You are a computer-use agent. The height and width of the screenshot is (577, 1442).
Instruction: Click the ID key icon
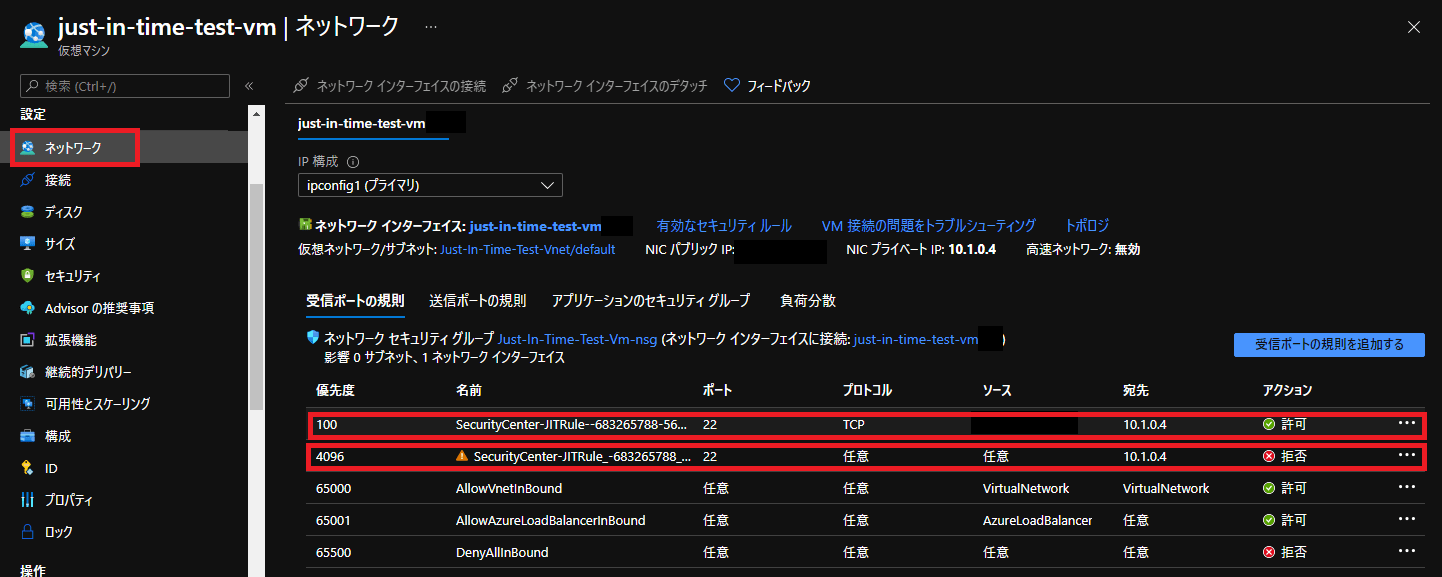pyautogui.click(x=28, y=468)
